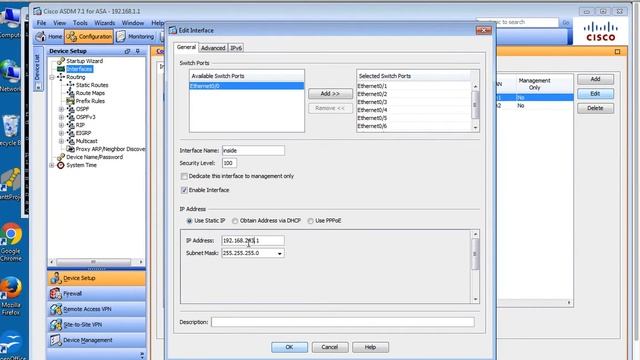Expand the OSPF tree node
640x360 pixels.
tap(61, 109)
